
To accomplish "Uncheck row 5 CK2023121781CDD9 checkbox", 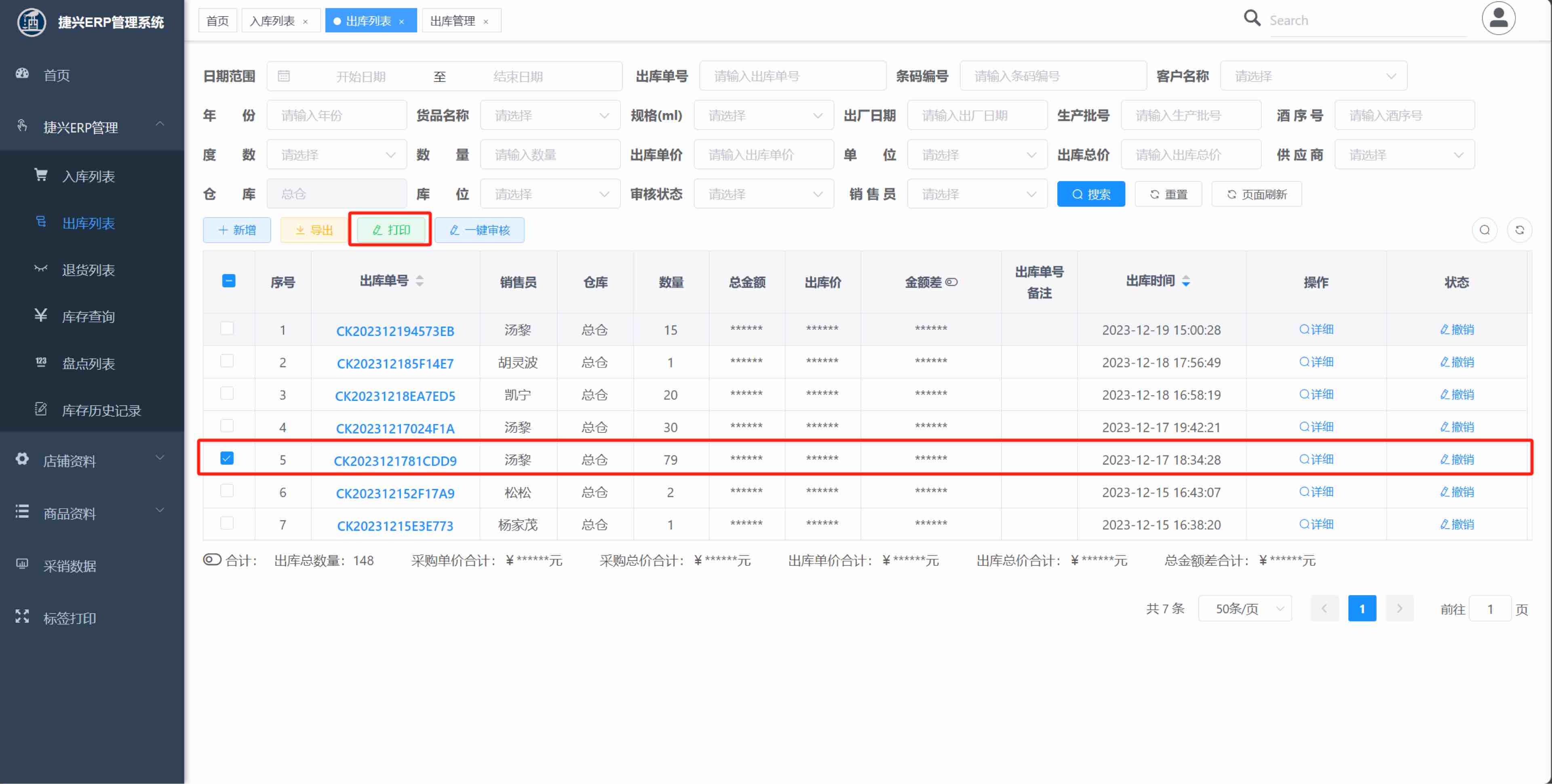I will point(227,459).
